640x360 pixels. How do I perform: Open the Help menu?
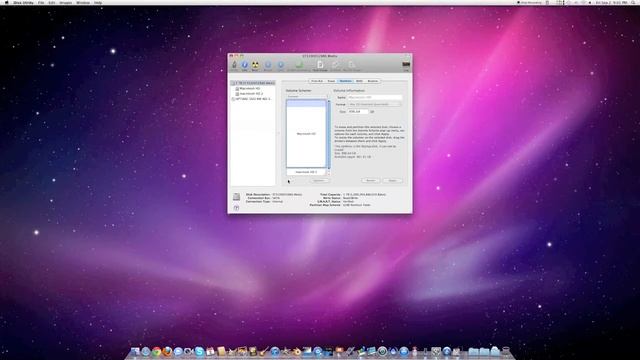98,2
